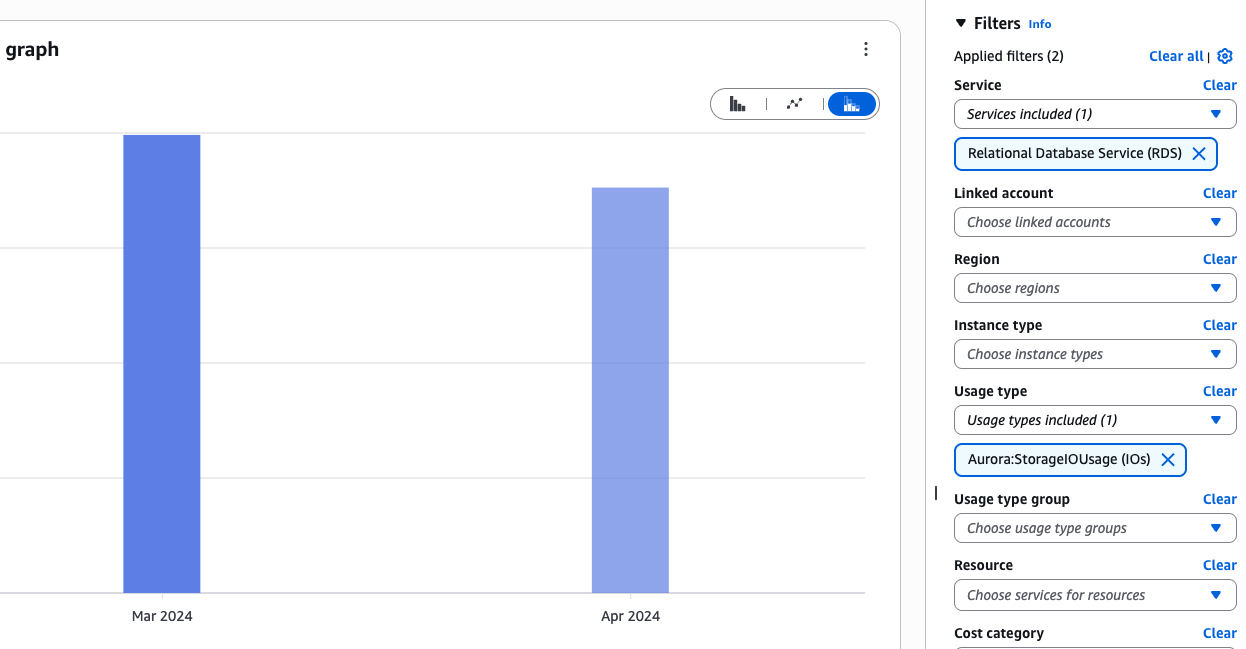
Task: Click the Info link beside Filters
Action: pyautogui.click(x=1040, y=23)
